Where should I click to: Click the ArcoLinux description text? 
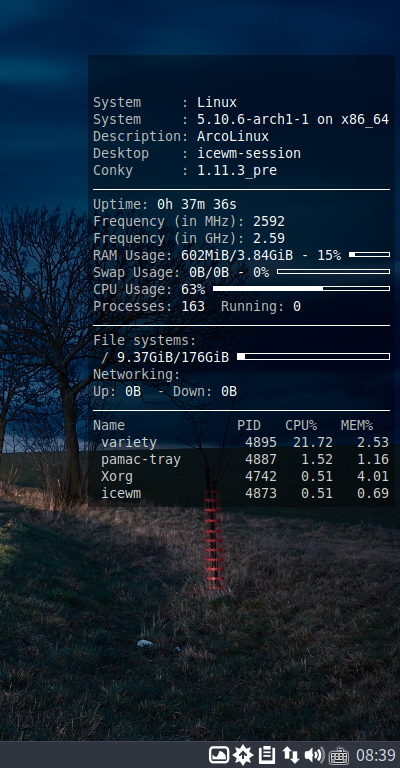click(x=233, y=136)
